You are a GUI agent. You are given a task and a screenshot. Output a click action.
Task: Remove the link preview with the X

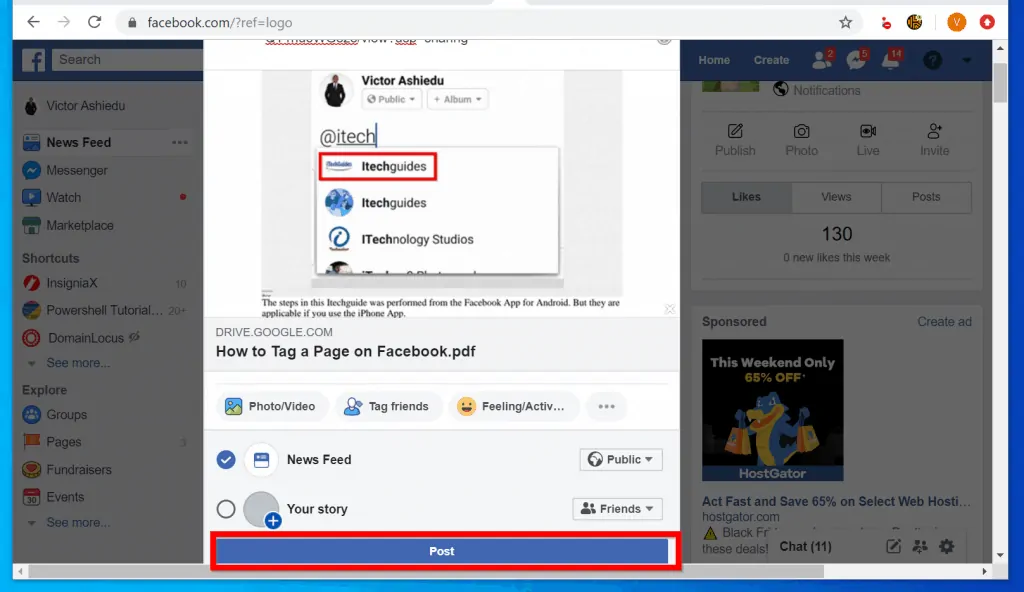(x=669, y=309)
